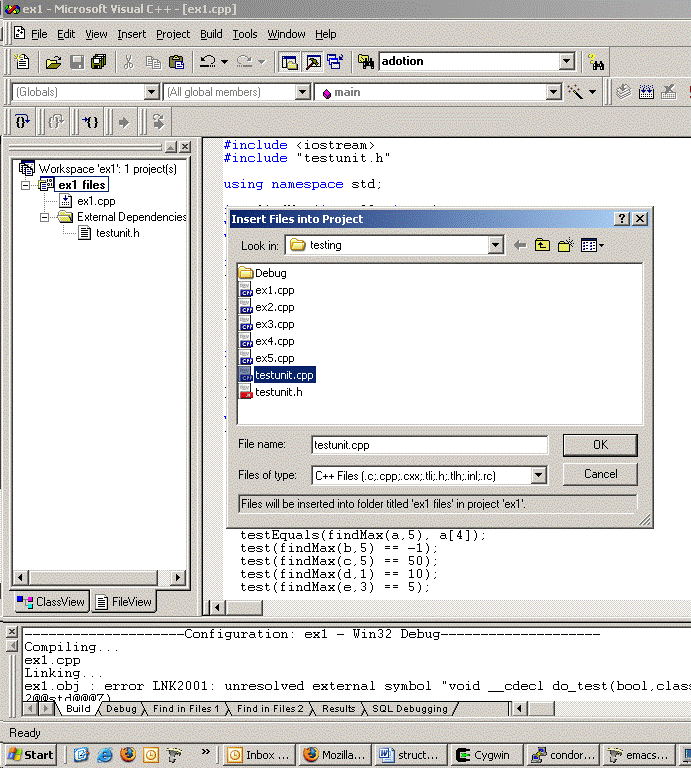Image resolution: width=691 pixels, height=768 pixels.
Task: Click Create New Folder icon
Action: coord(566,245)
